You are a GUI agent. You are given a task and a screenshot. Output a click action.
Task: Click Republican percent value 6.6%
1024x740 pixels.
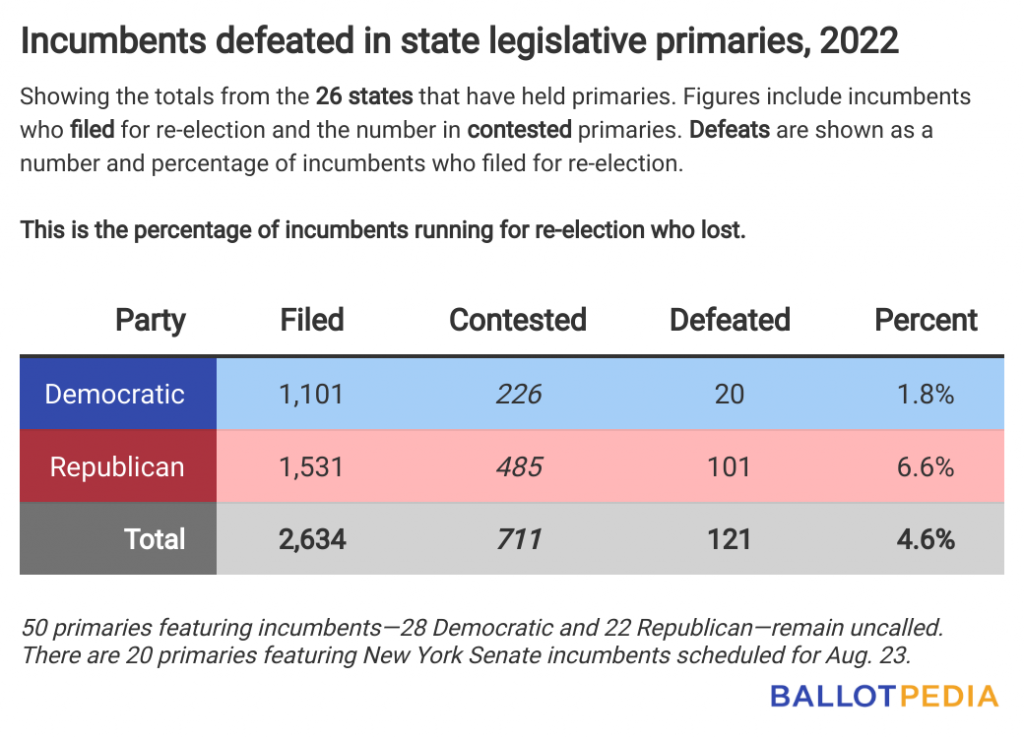pyautogui.click(x=925, y=467)
